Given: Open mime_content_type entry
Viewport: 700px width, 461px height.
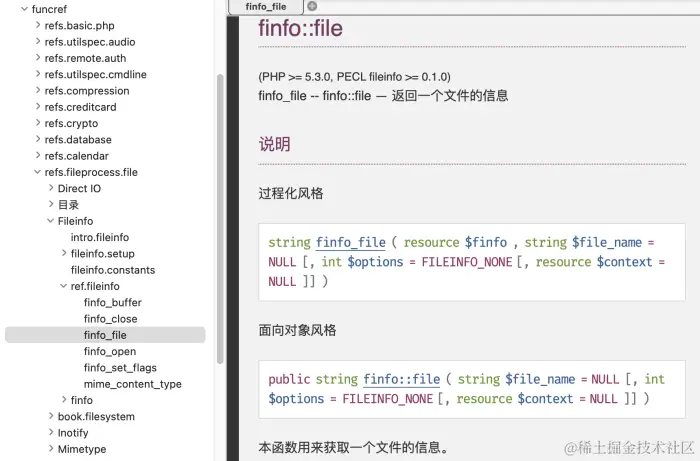Looking at the screenshot, I should [133, 384].
